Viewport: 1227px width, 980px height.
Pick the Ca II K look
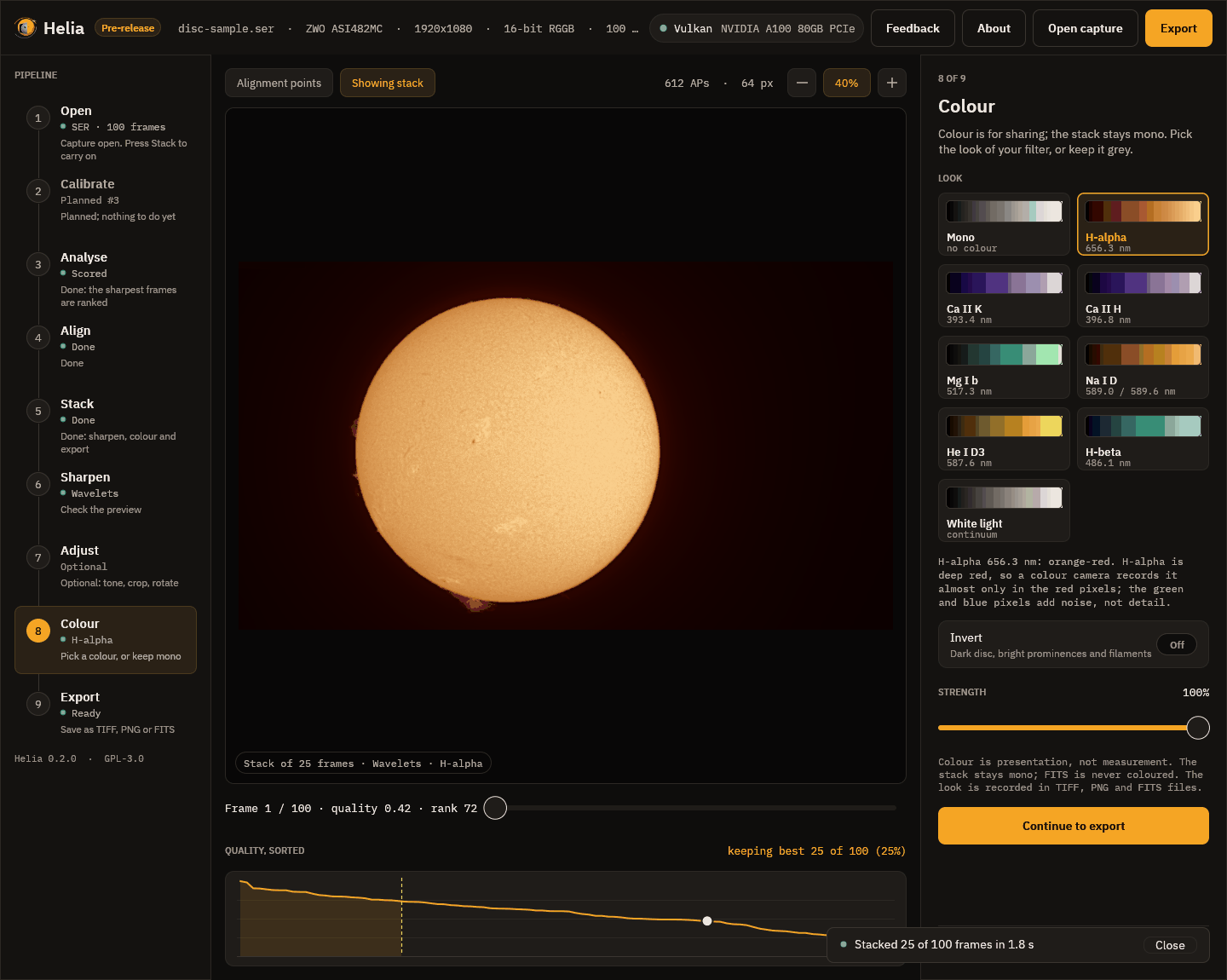[1004, 296]
